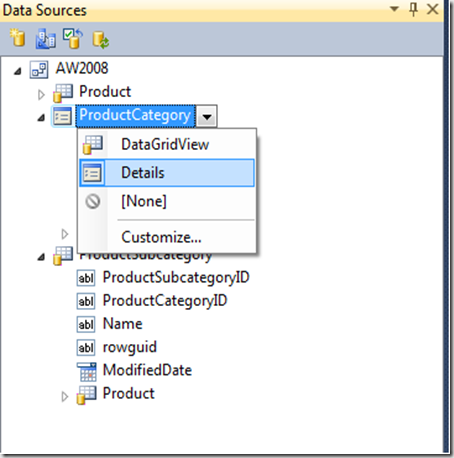Collapse the AW2008 tree node
Viewport: 454px width, 458px height.
[18, 71]
